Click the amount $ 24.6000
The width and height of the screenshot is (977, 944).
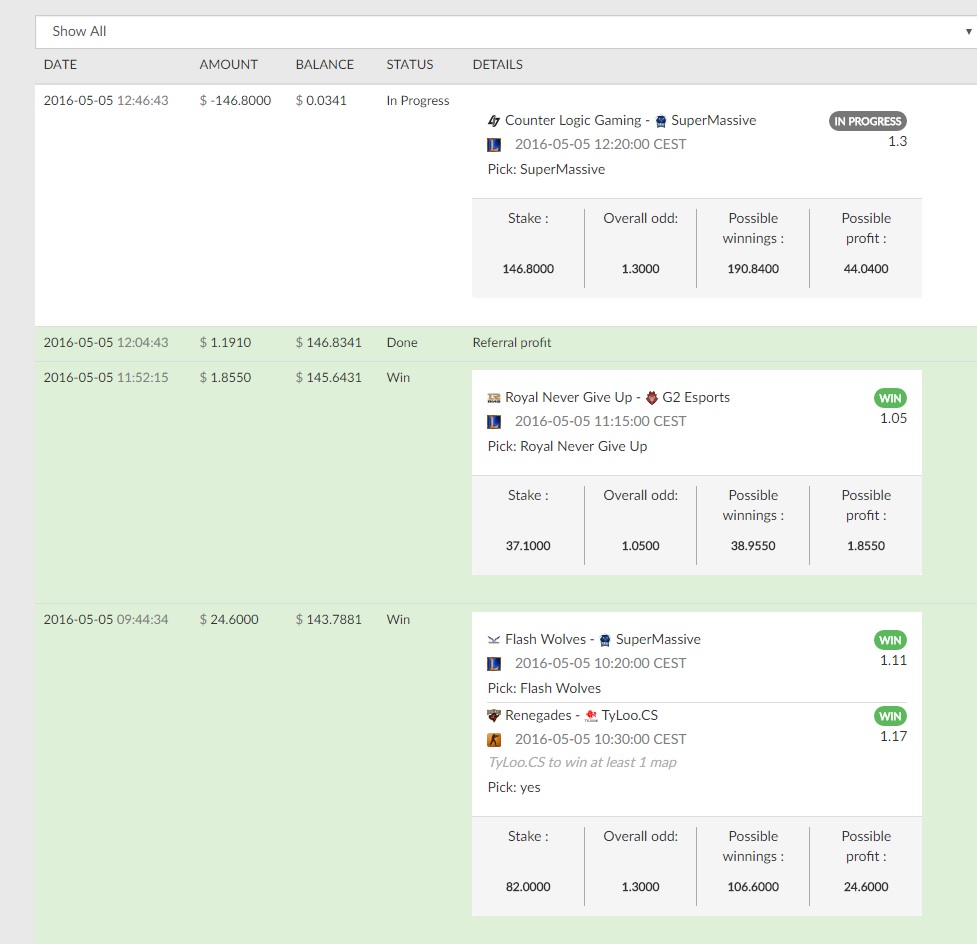[x=229, y=620]
